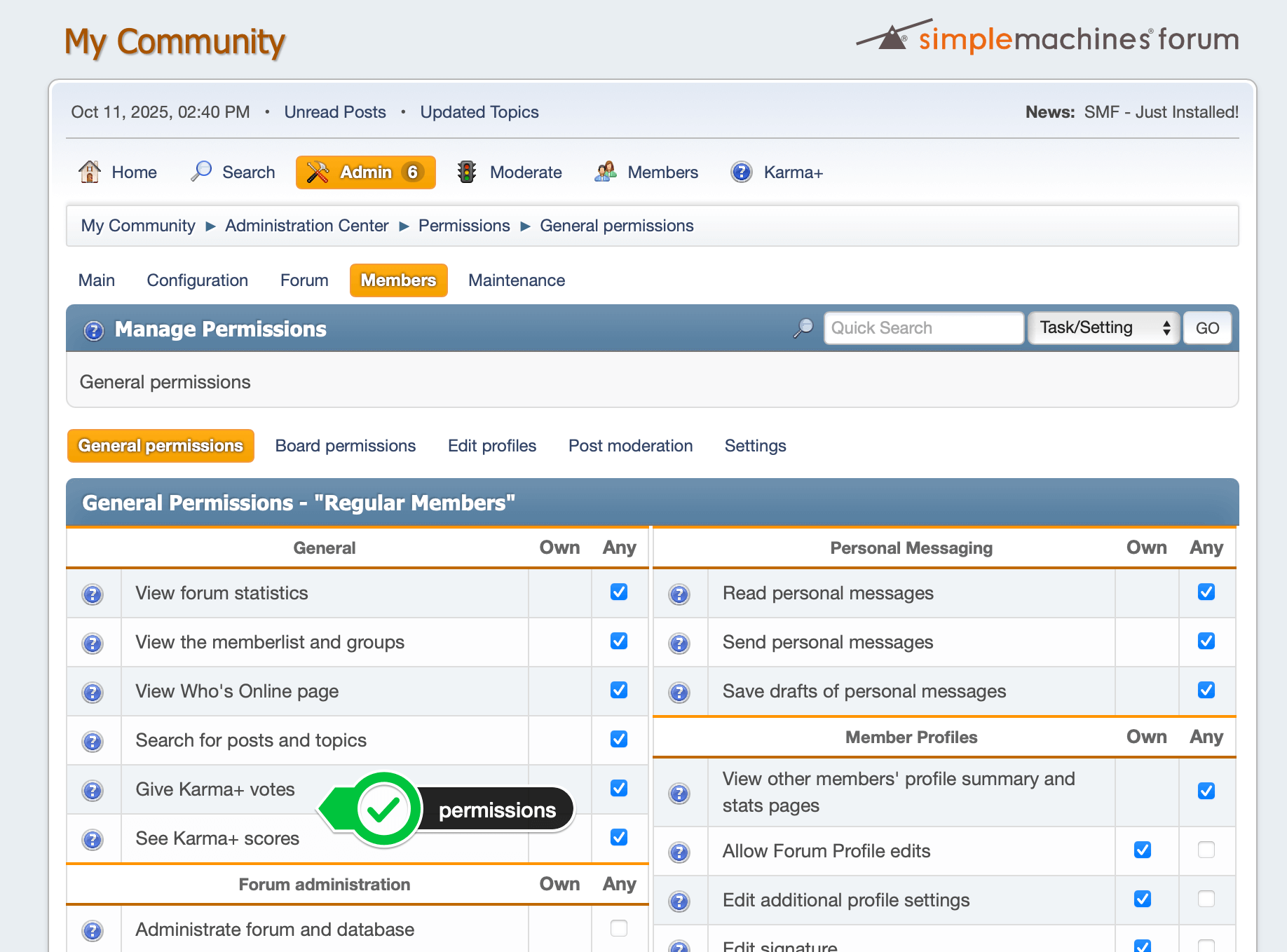1287x952 pixels.
Task: Uncheck Give Karma+ votes permission
Action: point(618,789)
